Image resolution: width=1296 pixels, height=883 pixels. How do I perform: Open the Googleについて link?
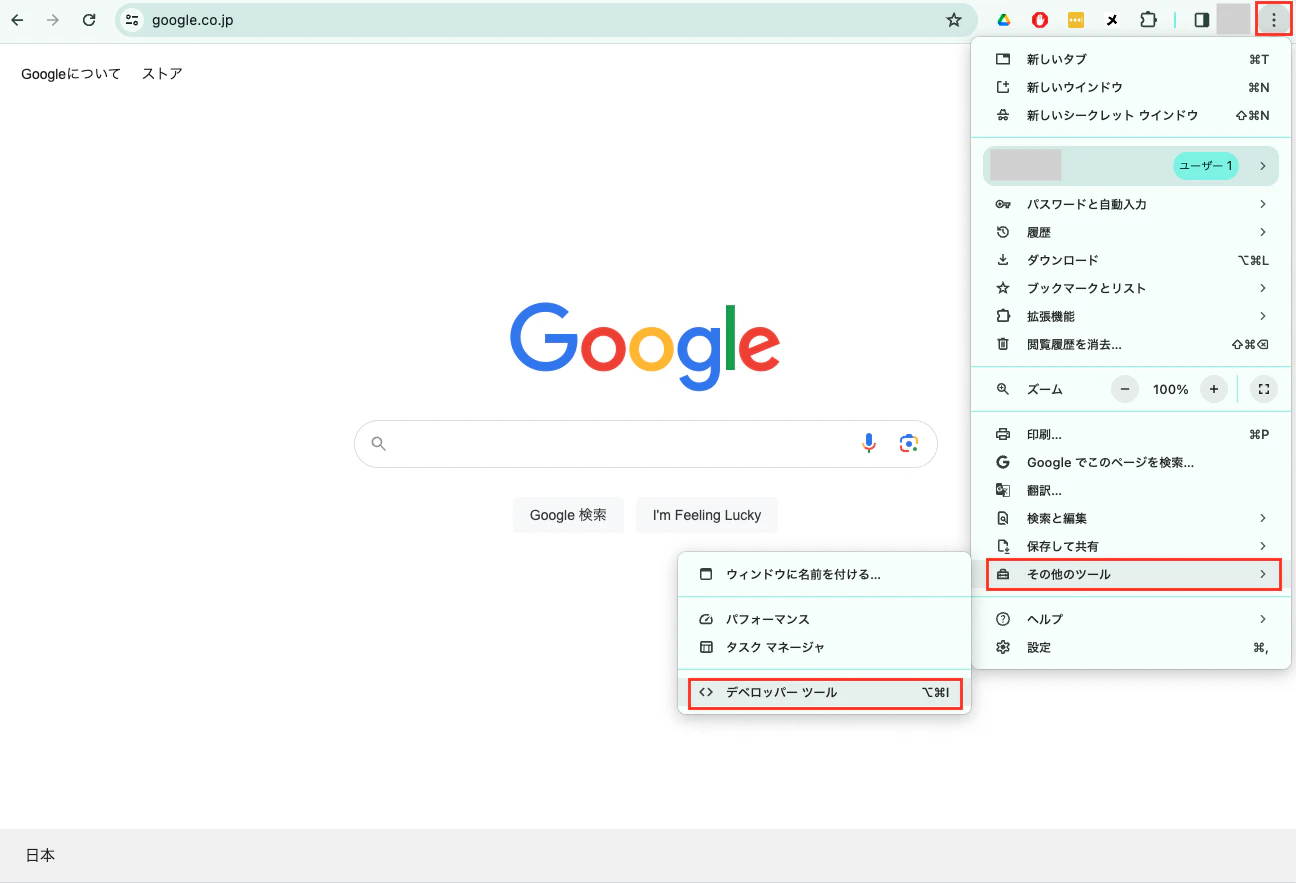71,74
